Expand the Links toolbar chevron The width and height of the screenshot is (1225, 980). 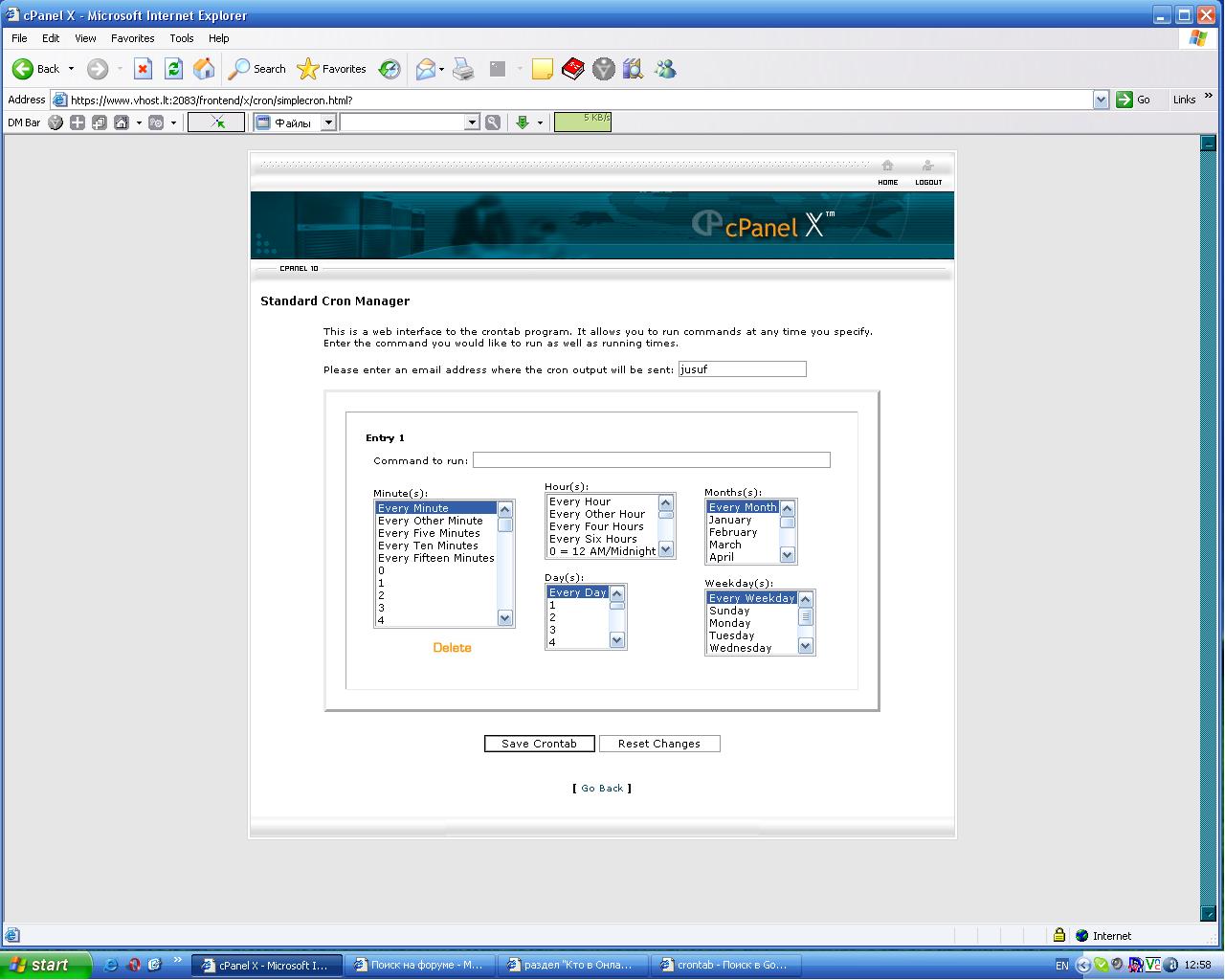coord(1209,96)
